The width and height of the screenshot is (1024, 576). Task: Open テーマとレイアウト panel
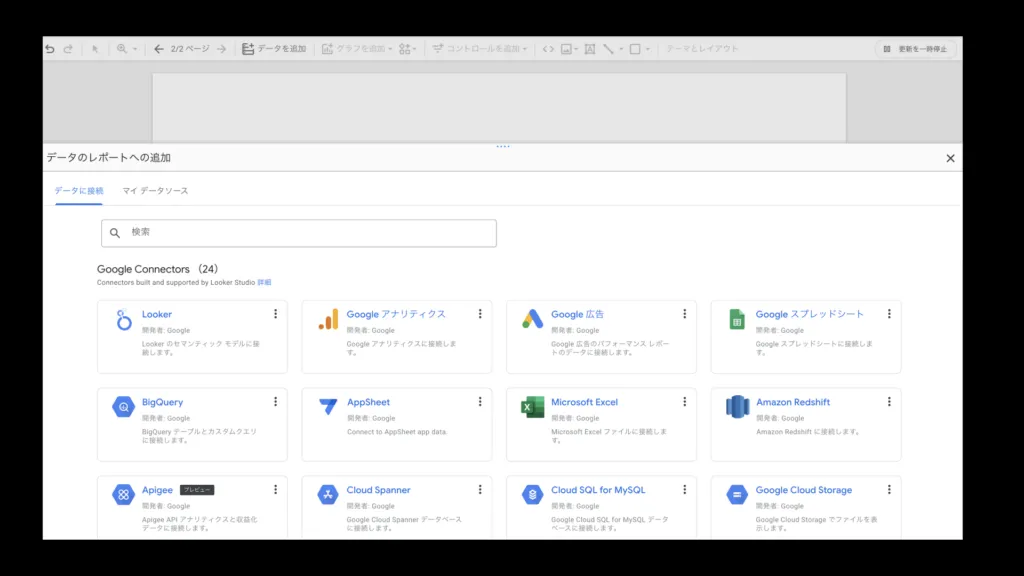click(x=702, y=49)
